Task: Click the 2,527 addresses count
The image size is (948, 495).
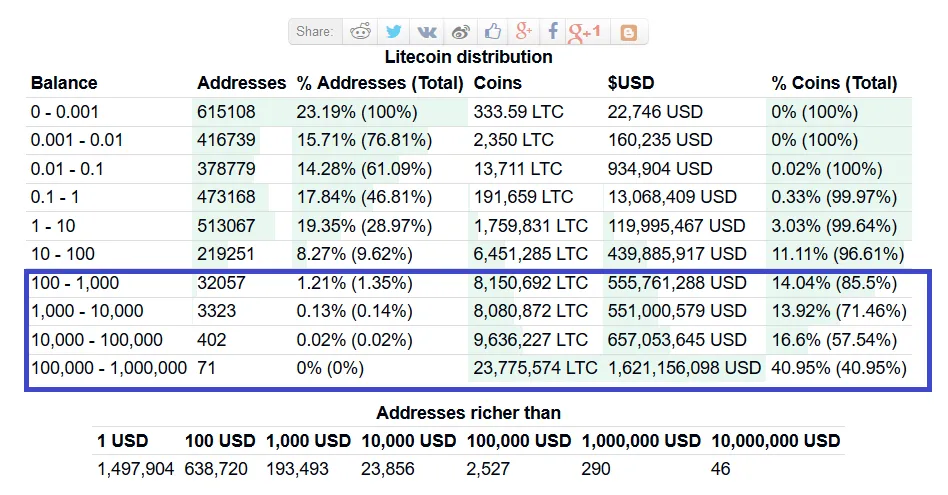Action: (489, 468)
